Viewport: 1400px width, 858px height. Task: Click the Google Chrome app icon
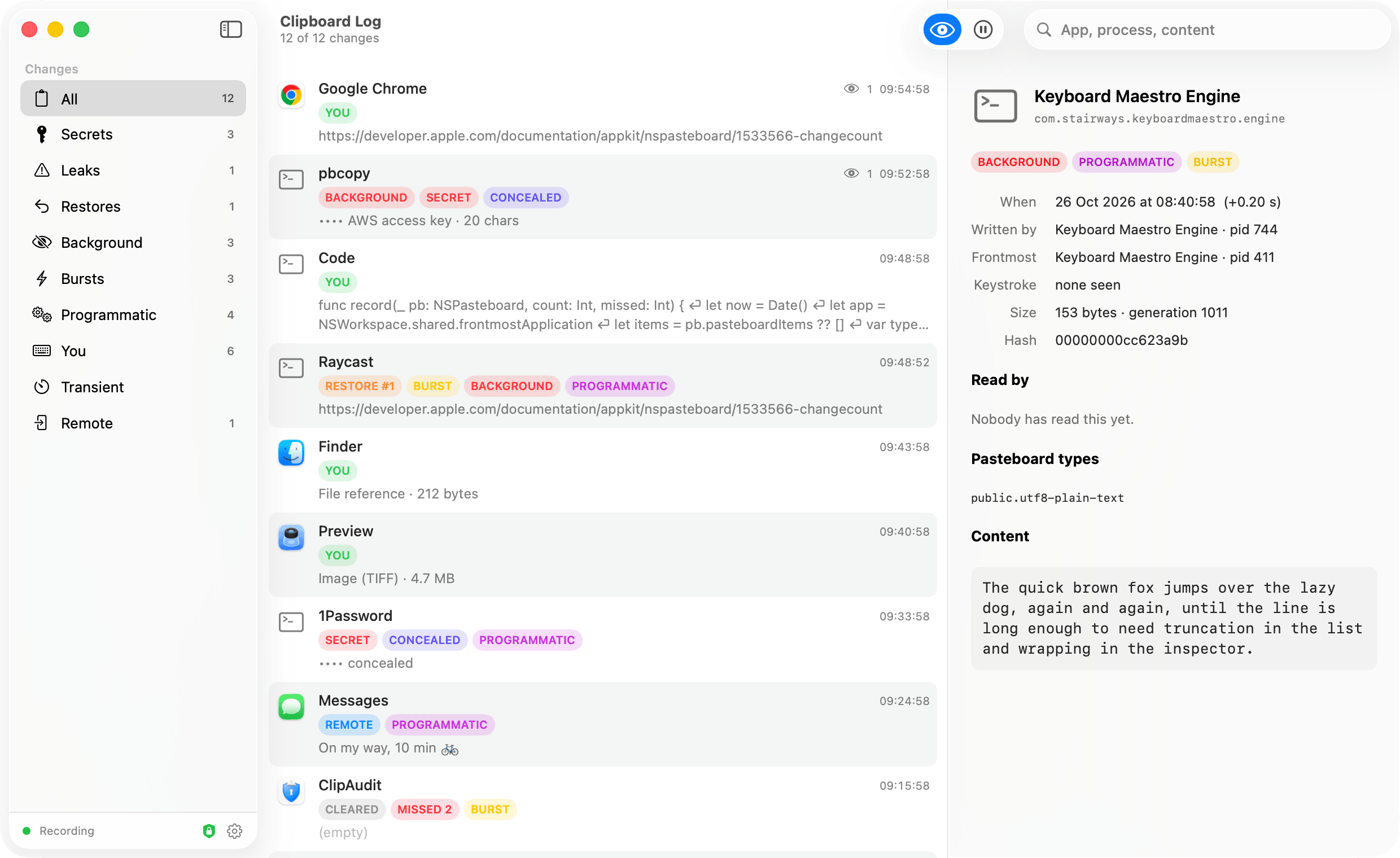coord(291,95)
